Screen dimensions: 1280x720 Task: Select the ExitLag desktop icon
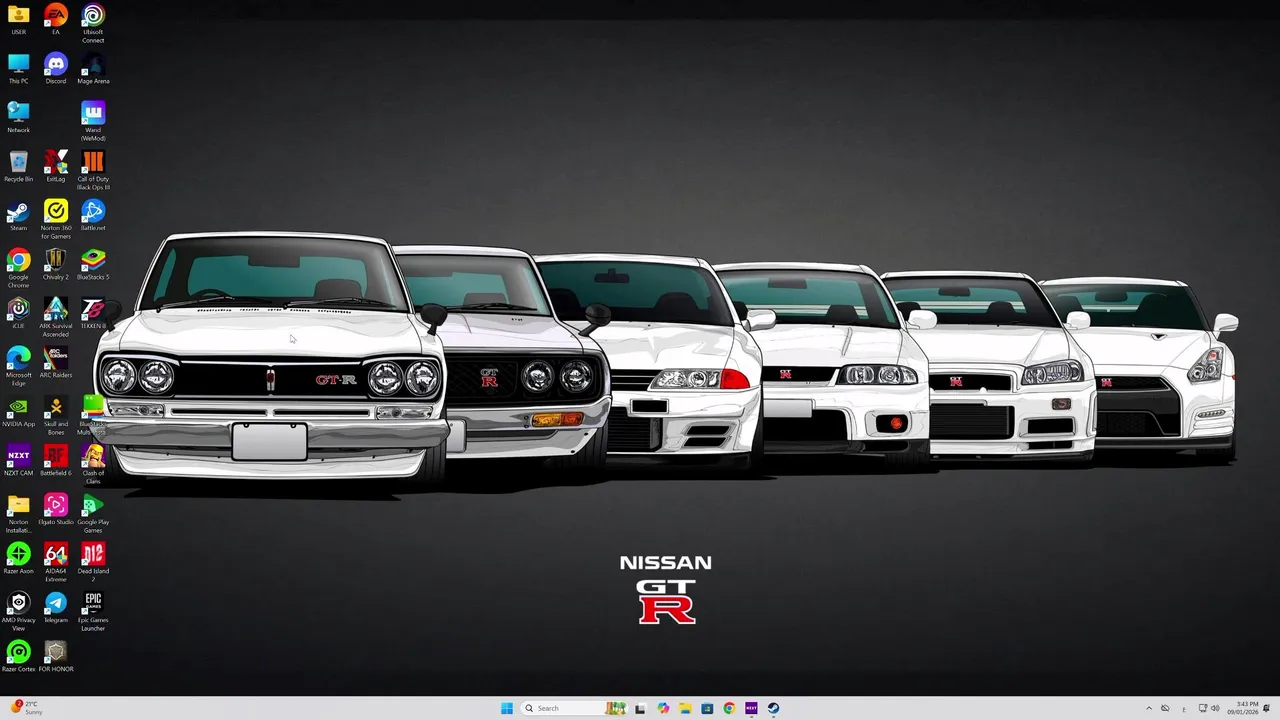click(x=56, y=167)
